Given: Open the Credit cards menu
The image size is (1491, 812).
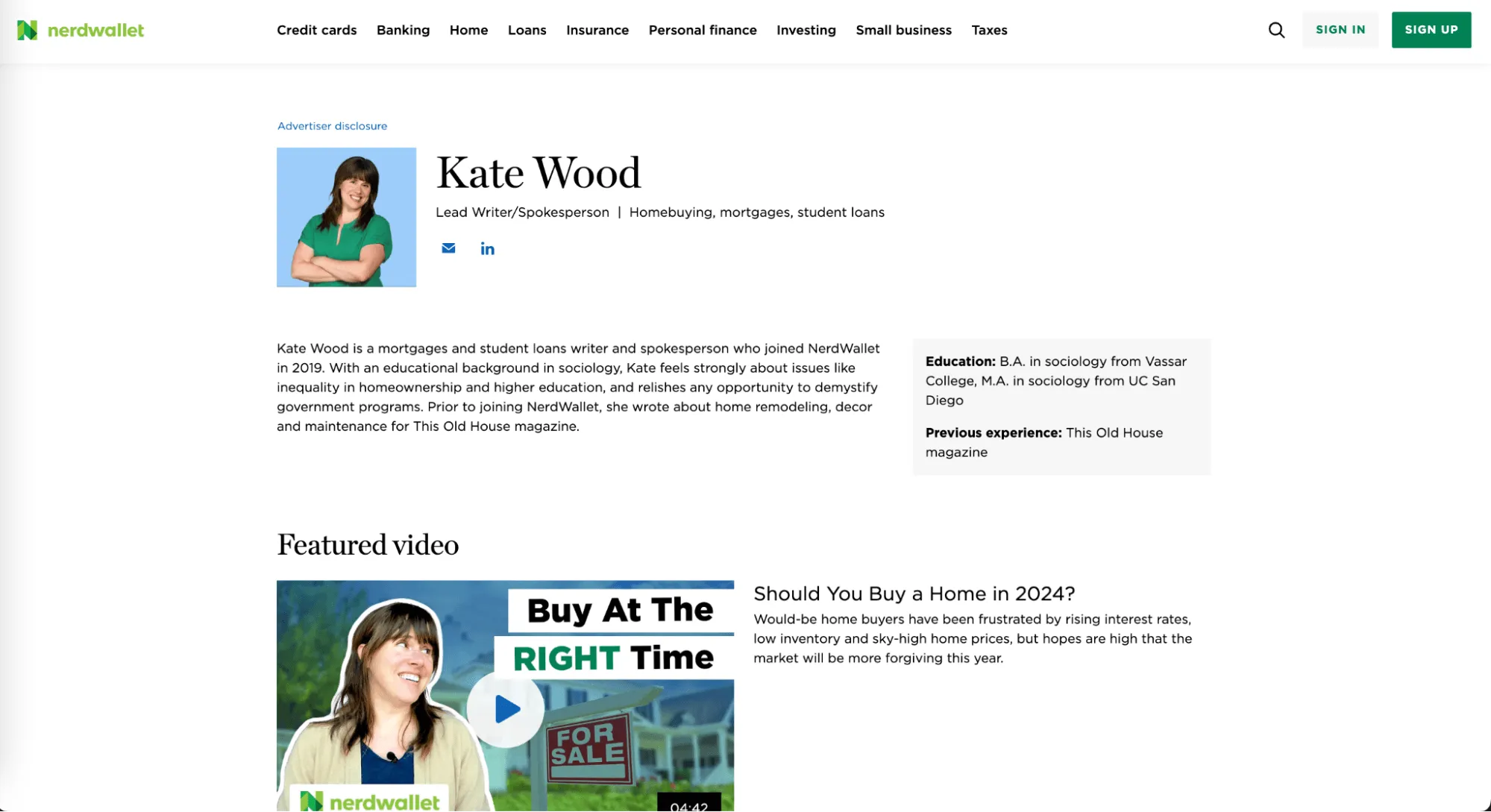Looking at the screenshot, I should click(x=316, y=30).
